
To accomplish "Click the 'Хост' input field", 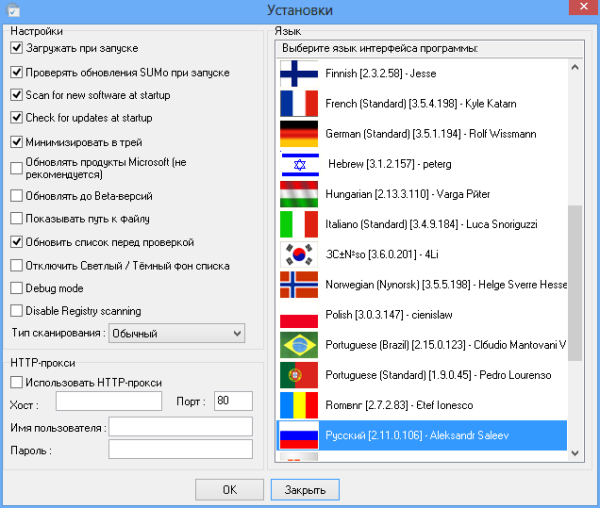I will pos(109,401).
